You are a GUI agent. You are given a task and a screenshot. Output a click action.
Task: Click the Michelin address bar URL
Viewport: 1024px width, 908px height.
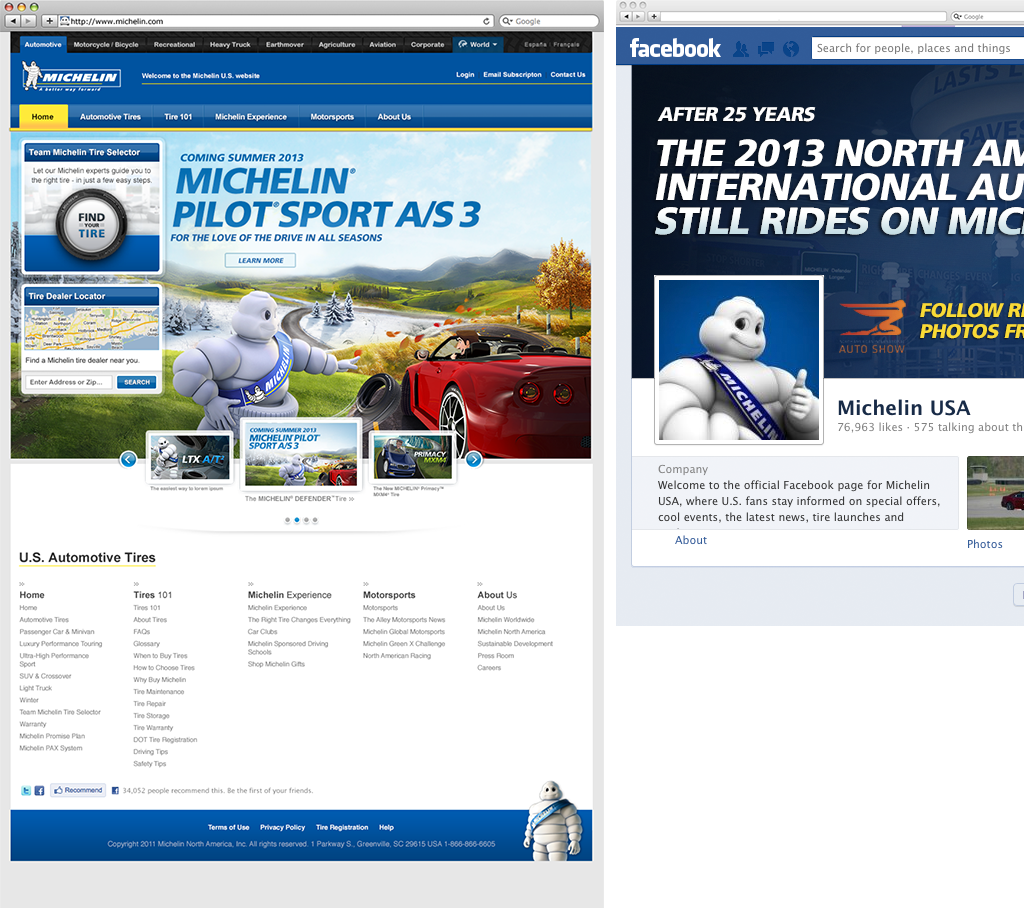click(x=276, y=21)
